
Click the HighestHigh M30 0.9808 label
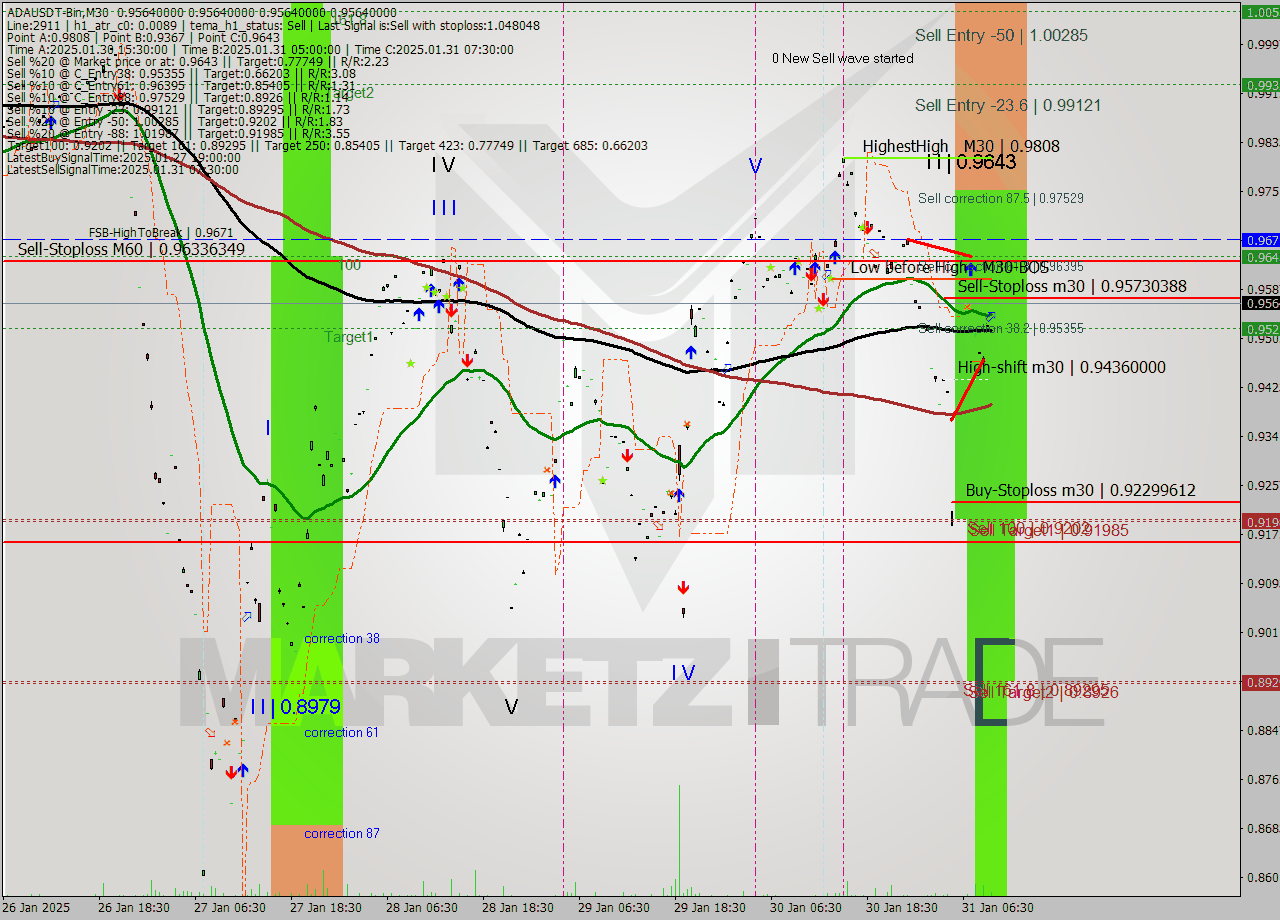click(960, 147)
